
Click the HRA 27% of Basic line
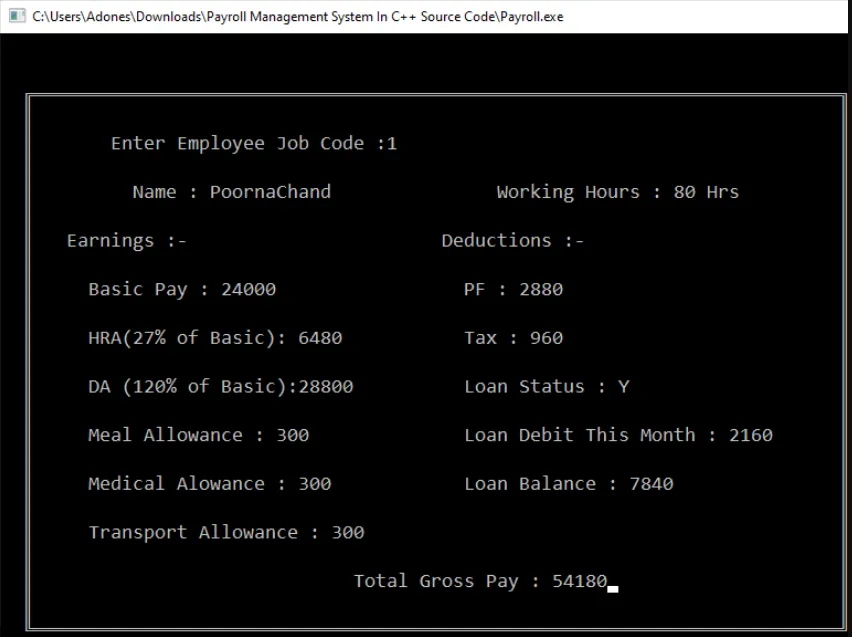coord(214,338)
